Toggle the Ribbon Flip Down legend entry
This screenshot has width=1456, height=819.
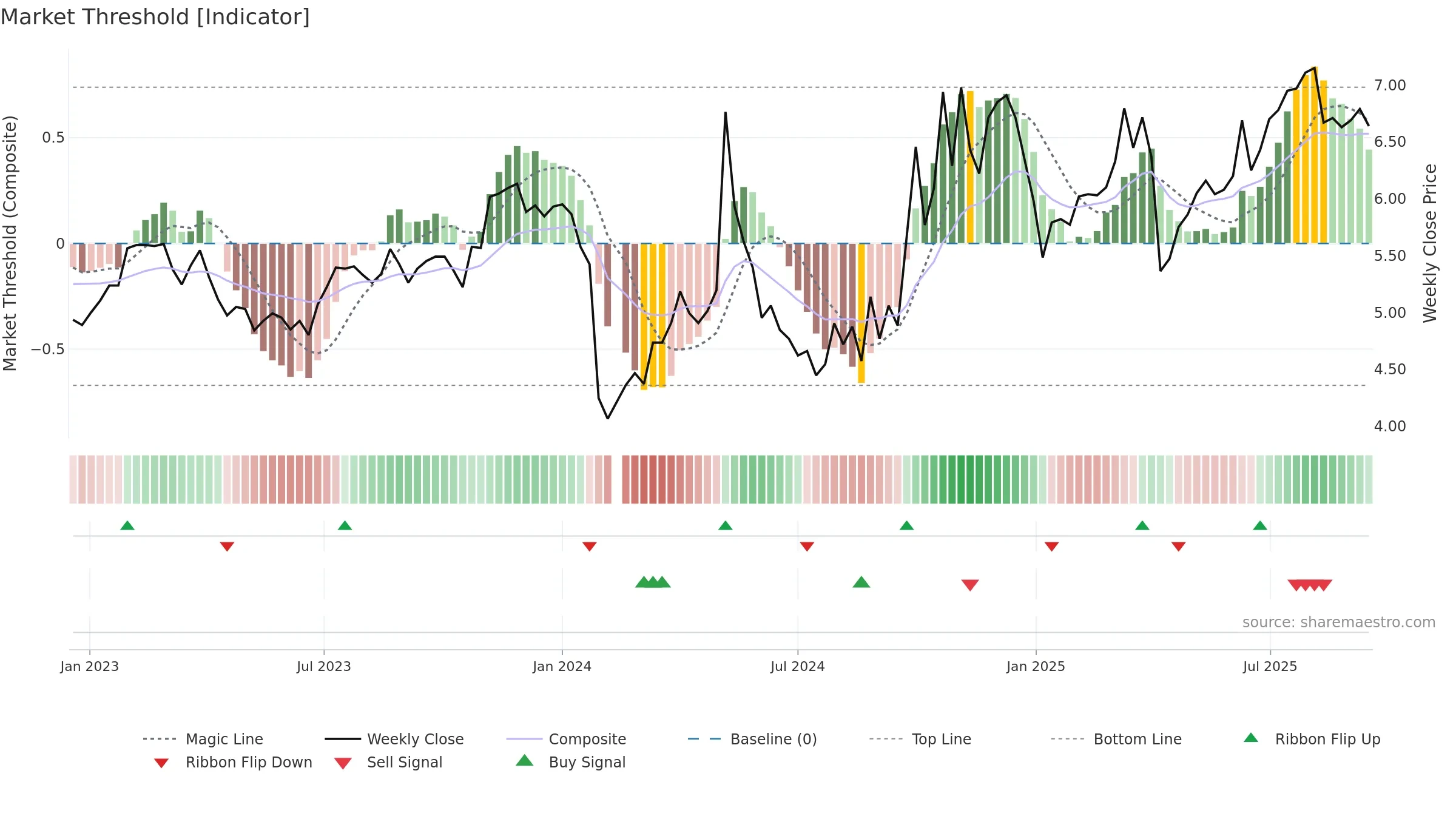pos(232,763)
